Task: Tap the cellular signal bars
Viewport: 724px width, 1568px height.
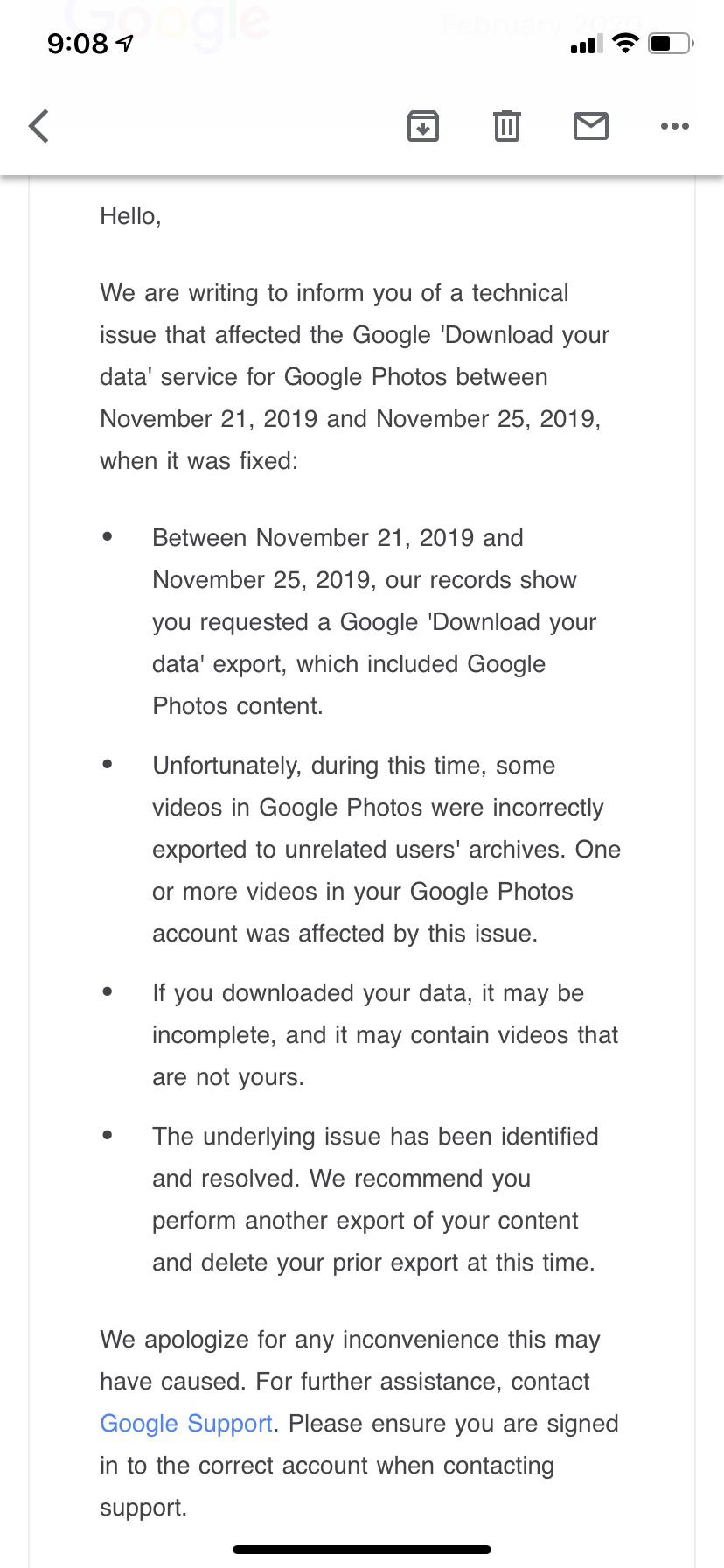Action: 587,44
